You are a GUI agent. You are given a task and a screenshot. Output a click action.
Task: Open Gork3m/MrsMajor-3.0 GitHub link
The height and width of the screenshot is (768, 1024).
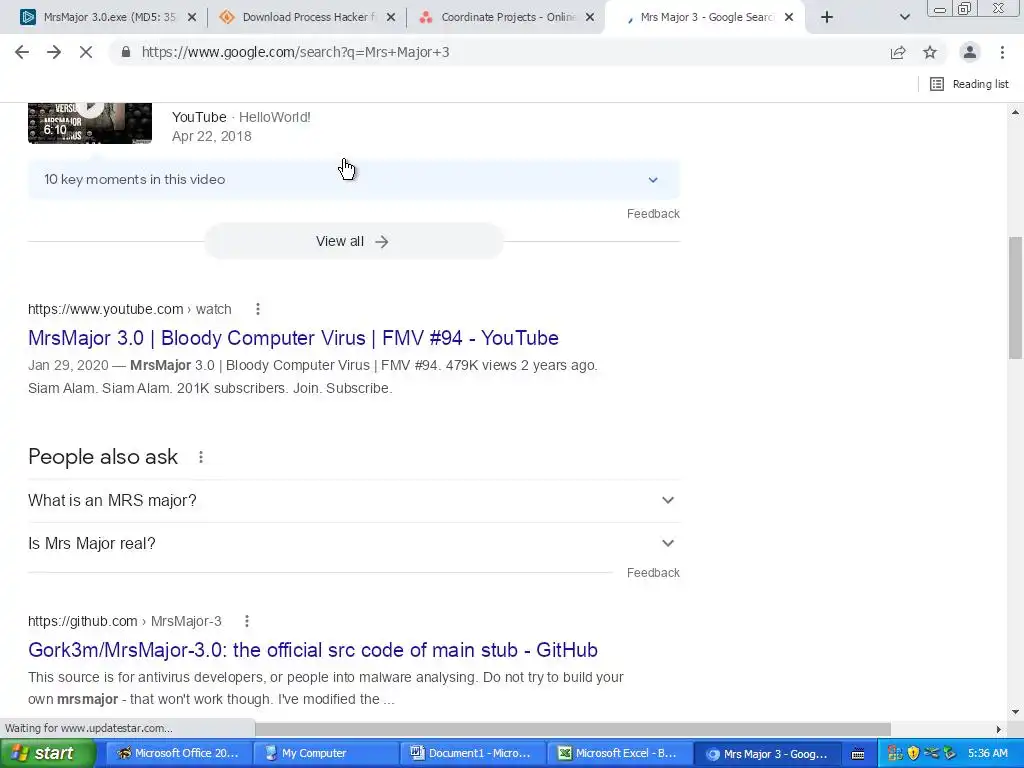pyautogui.click(x=313, y=650)
